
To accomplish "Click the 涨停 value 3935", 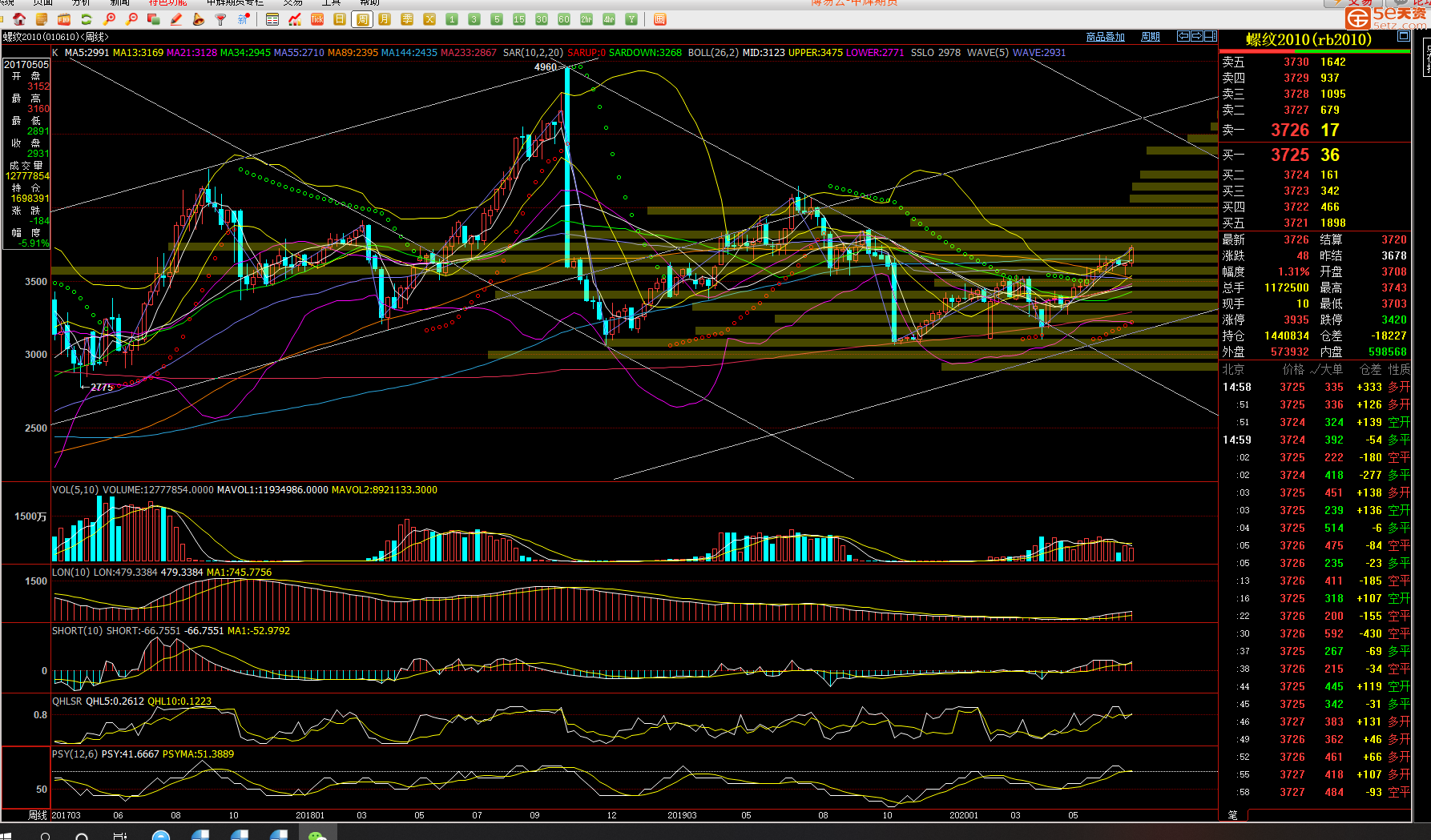I will tap(1296, 320).
